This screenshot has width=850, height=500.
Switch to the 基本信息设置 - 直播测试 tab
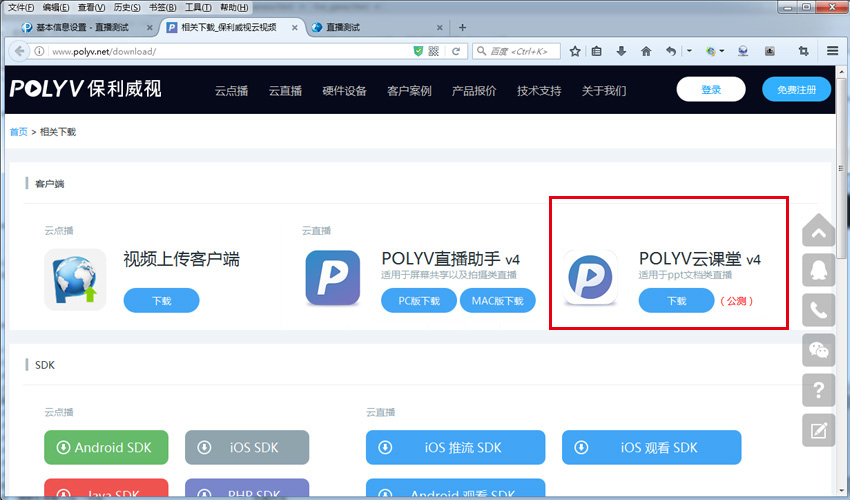click(x=80, y=27)
